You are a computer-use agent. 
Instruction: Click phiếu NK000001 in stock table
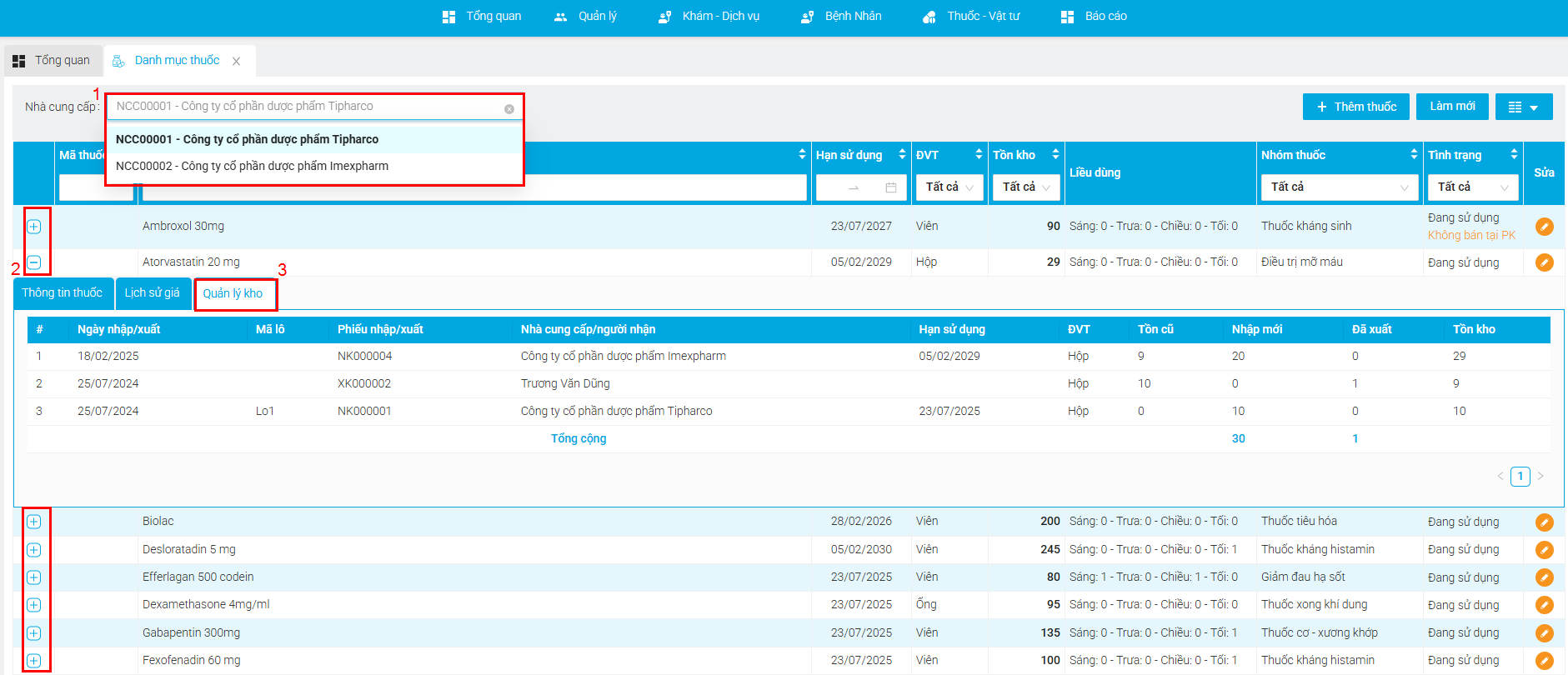[x=364, y=412]
